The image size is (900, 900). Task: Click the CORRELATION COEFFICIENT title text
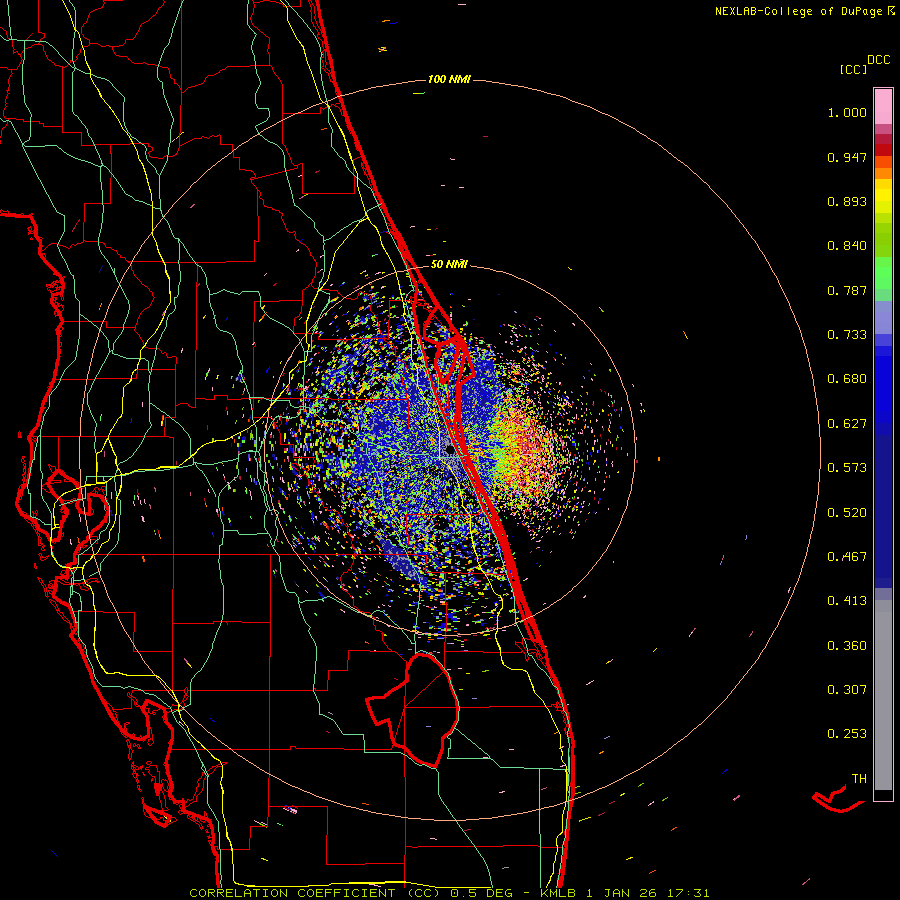(x=292, y=893)
